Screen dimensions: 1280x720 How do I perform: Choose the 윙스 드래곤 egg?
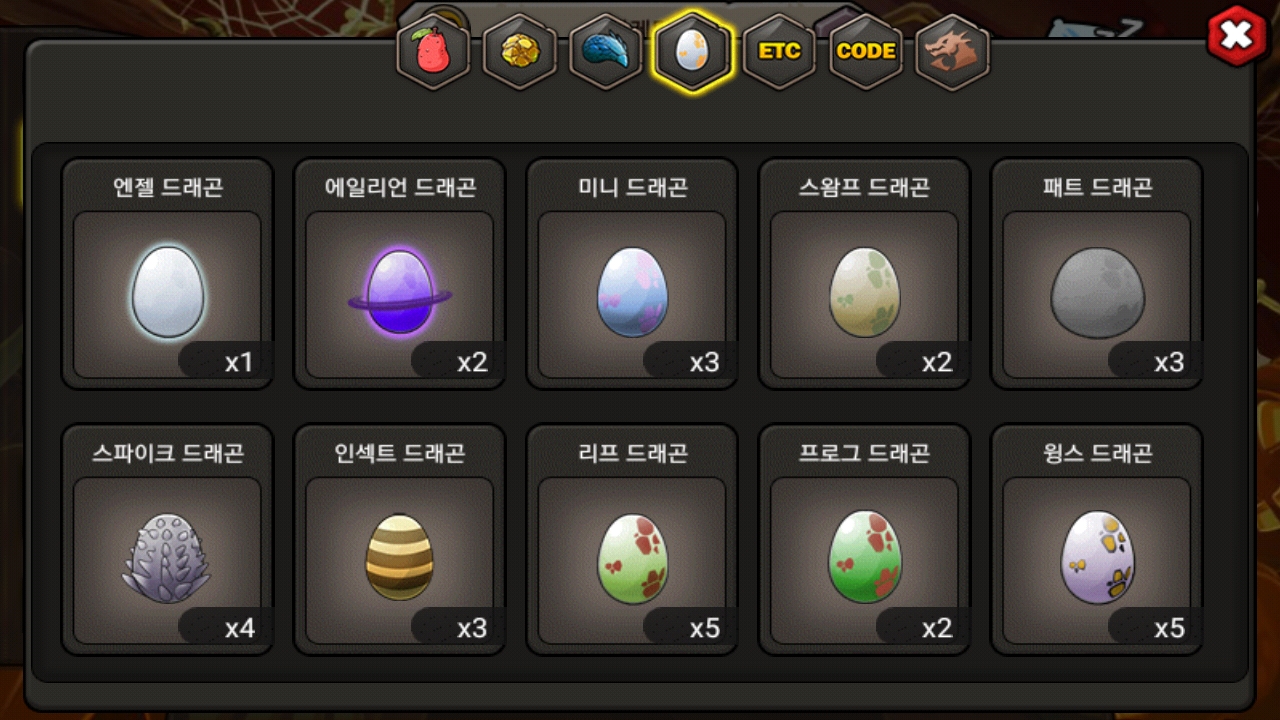[x=1097, y=558]
